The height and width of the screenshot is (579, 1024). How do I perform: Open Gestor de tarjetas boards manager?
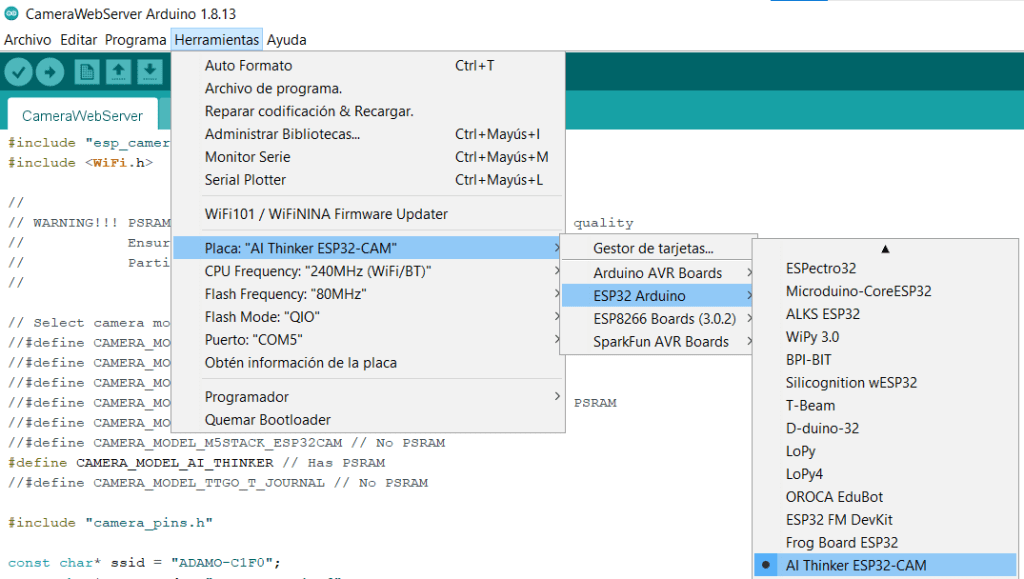653,248
